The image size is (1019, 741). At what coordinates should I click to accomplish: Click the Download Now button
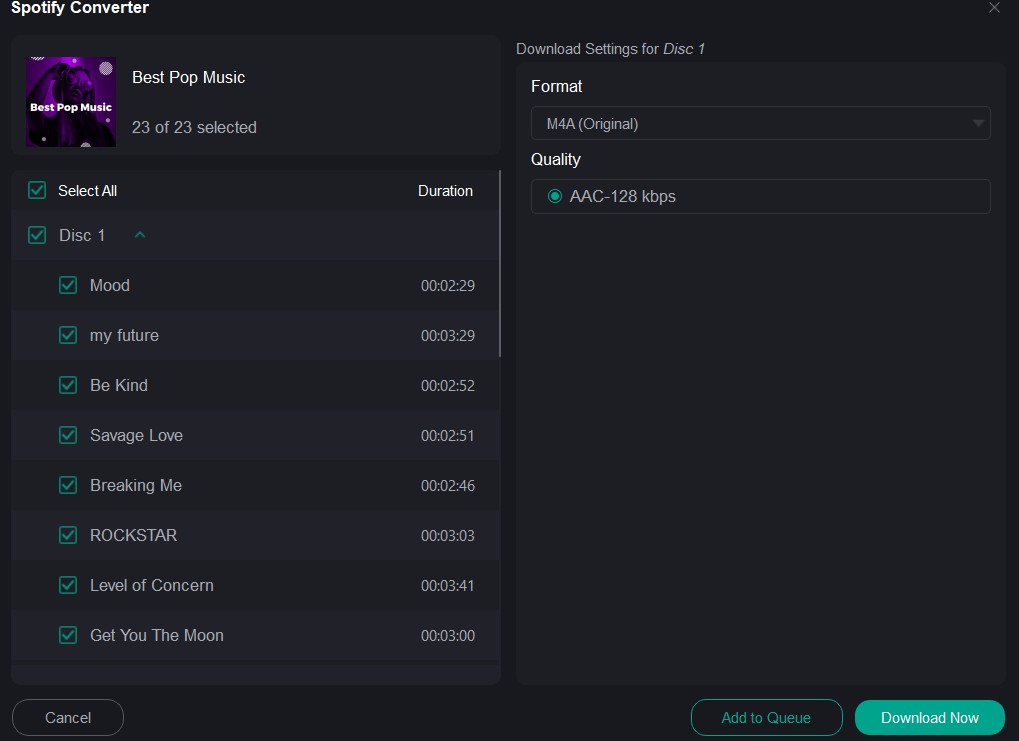click(929, 718)
